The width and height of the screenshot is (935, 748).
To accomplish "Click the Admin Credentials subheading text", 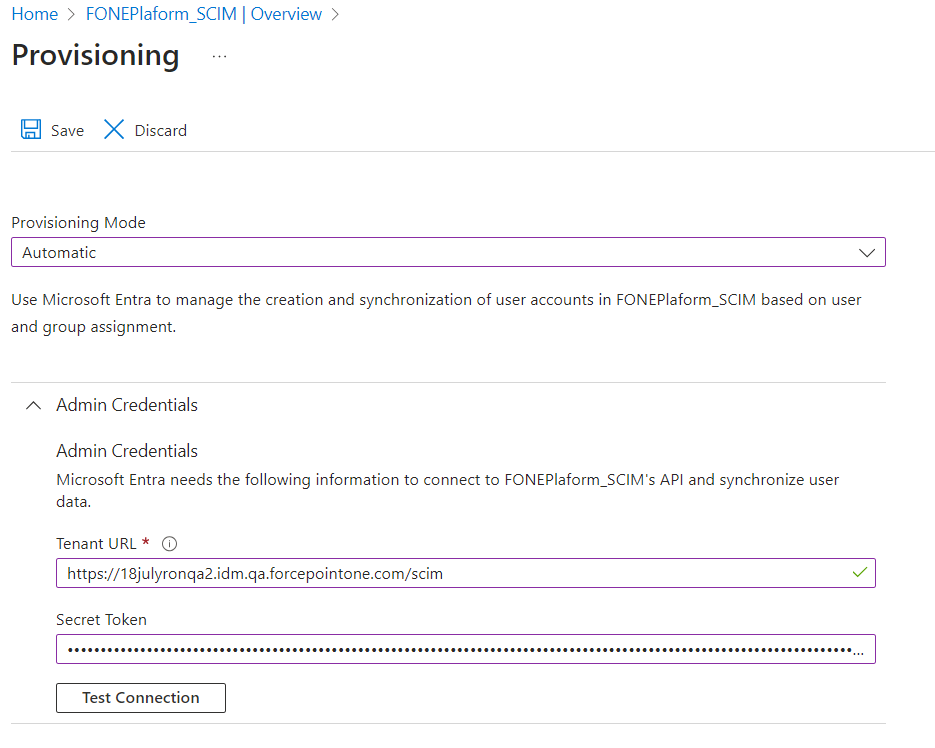I will coord(127,451).
